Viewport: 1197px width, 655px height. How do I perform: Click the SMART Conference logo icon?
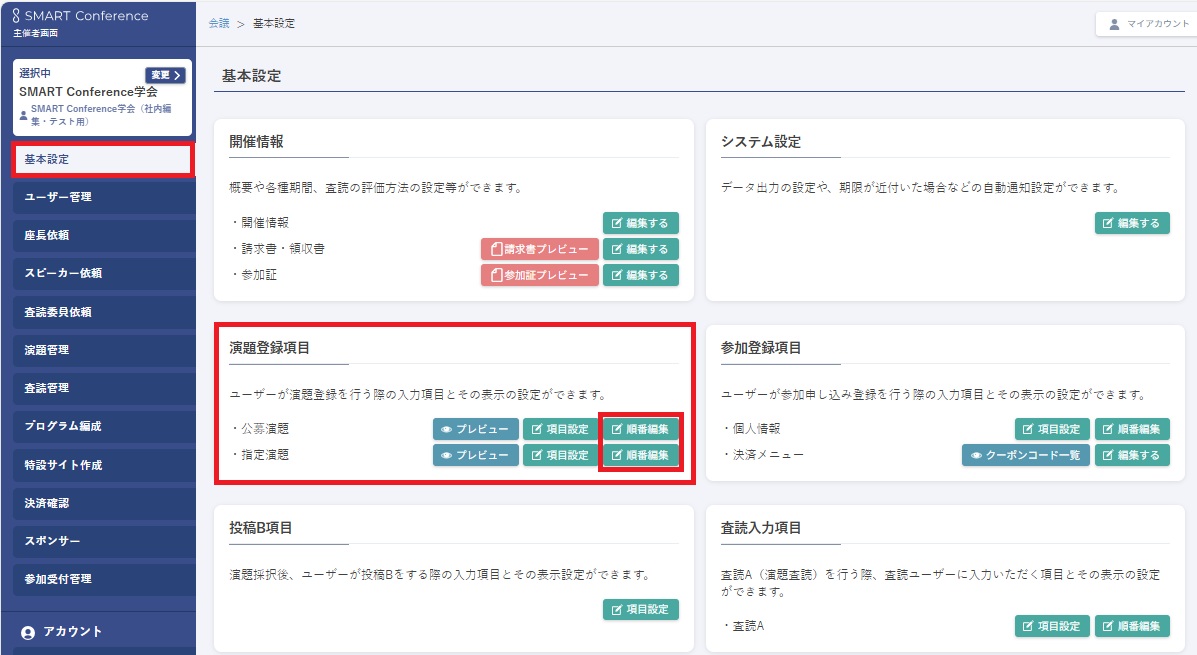click(x=16, y=16)
